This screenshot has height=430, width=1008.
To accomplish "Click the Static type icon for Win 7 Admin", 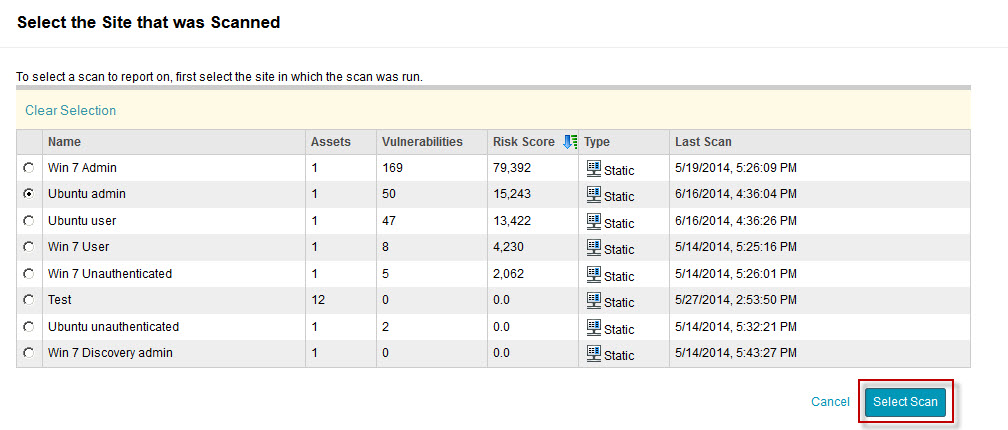I will click(x=593, y=168).
